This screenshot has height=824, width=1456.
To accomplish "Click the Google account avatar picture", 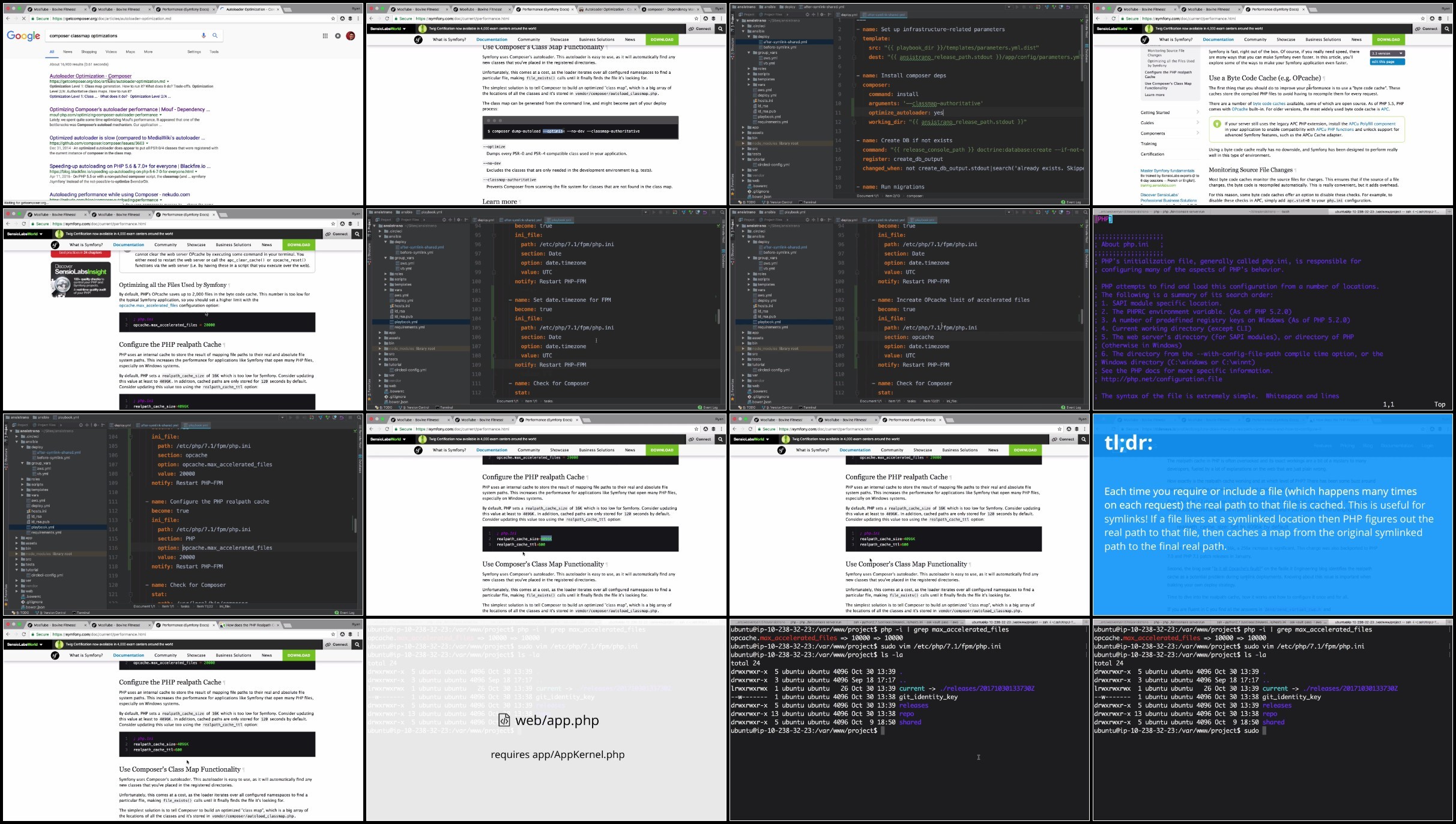I will (x=351, y=36).
